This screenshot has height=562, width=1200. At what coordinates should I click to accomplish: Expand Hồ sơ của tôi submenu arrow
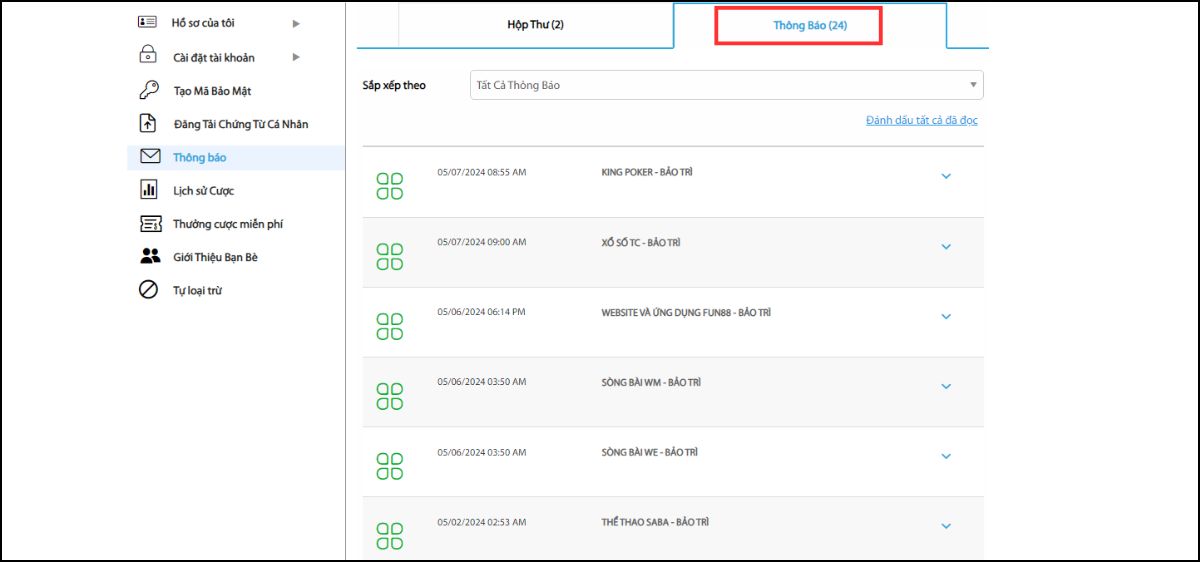pos(296,23)
